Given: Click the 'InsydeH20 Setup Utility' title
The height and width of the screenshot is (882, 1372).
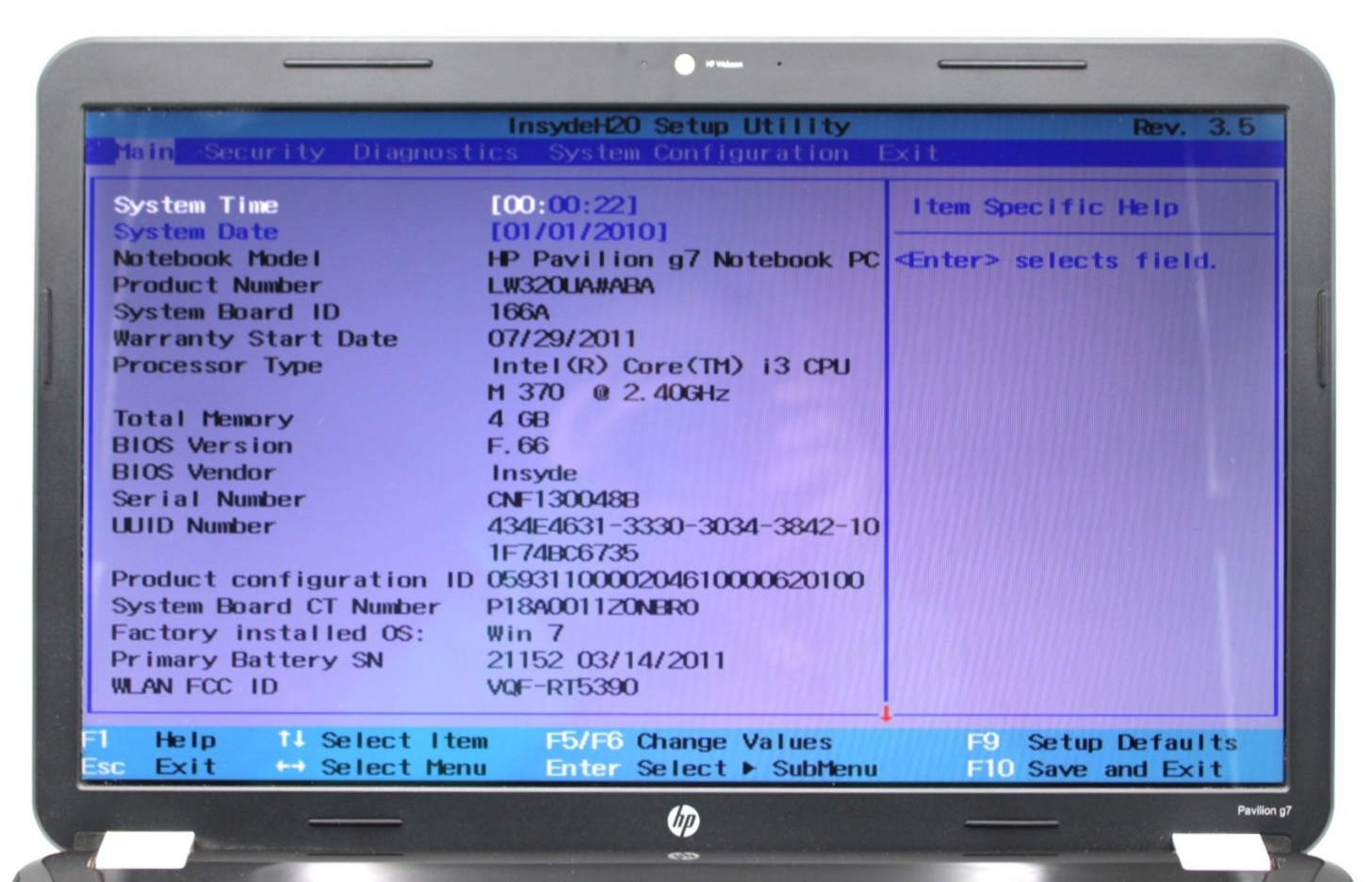Looking at the screenshot, I should click(678, 125).
